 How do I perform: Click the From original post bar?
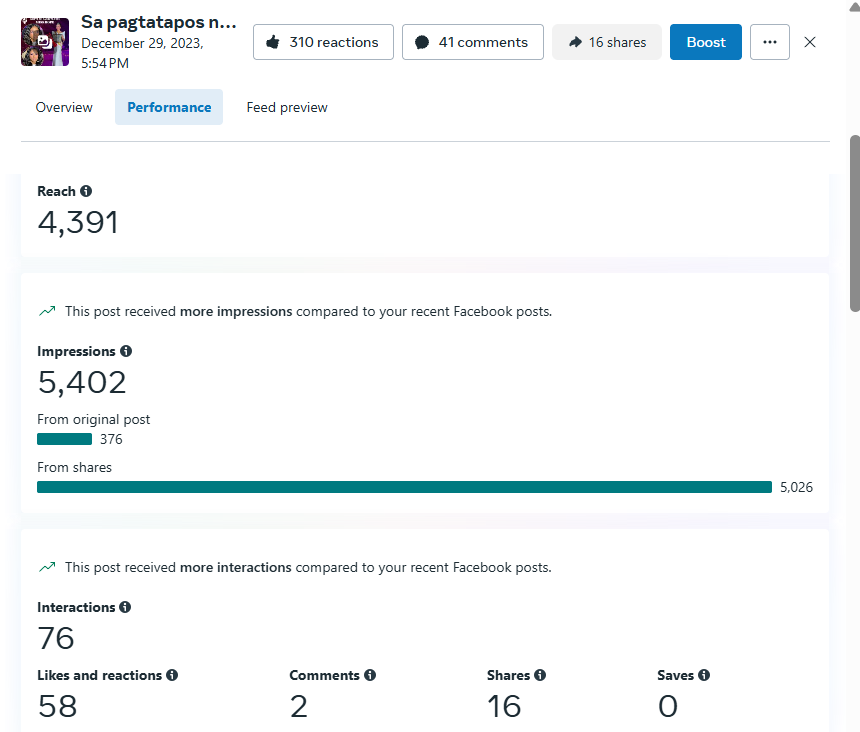point(64,439)
